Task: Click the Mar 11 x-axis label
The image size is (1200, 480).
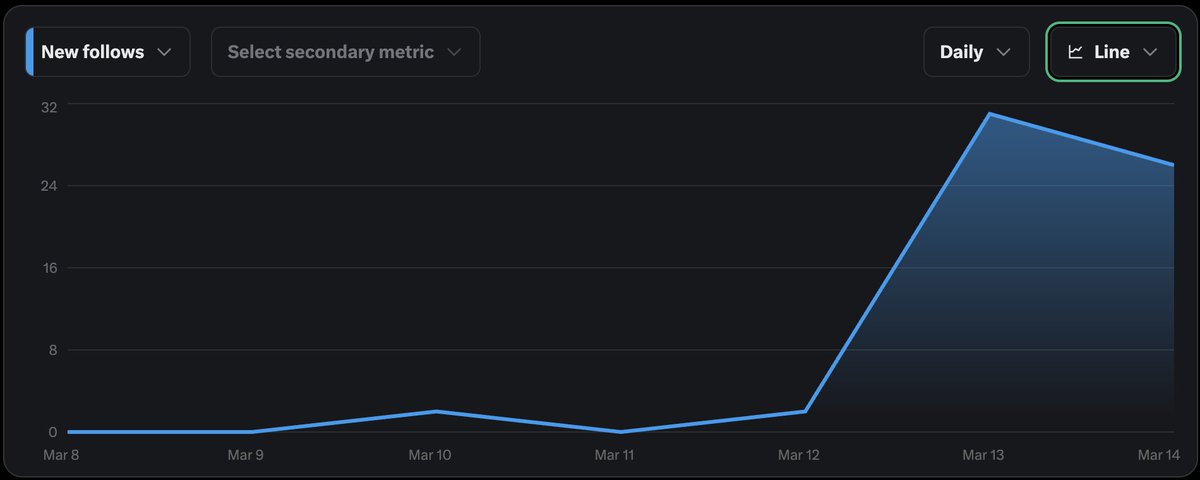Action: click(614, 455)
